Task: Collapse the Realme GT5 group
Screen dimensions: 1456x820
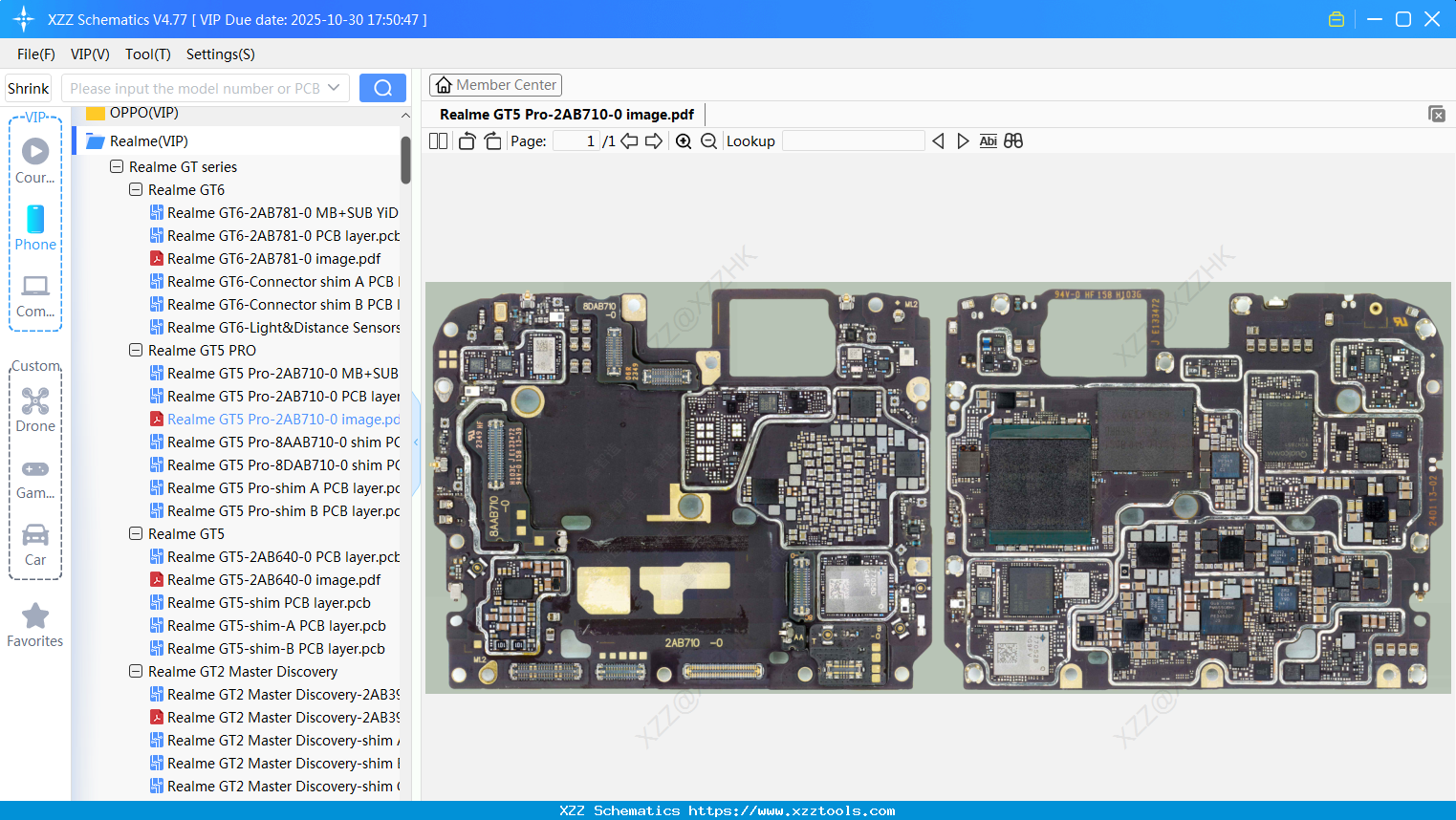Action: click(136, 533)
